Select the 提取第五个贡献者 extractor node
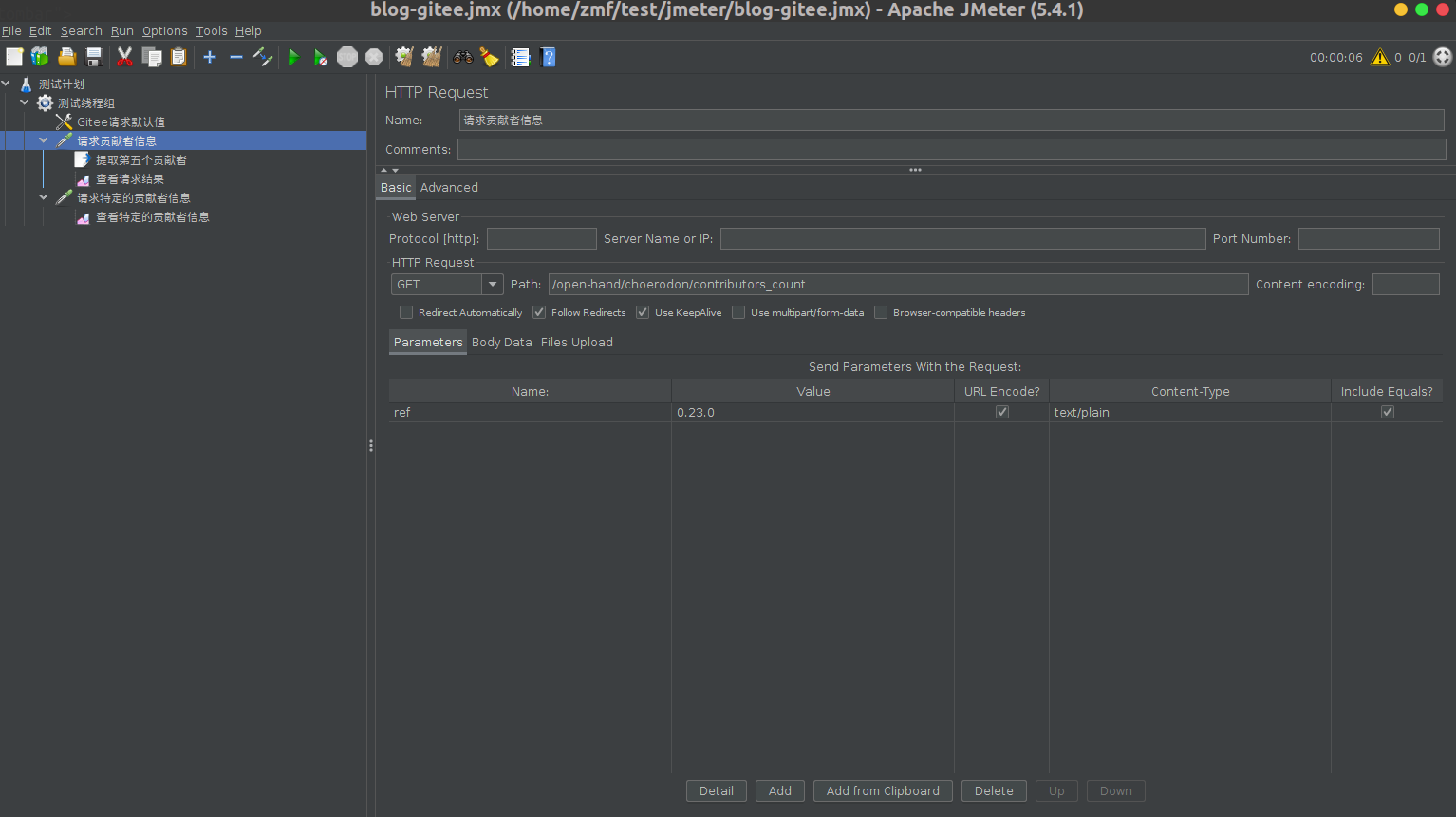Image resolution: width=1456 pixels, height=817 pixels. (141, 159)
